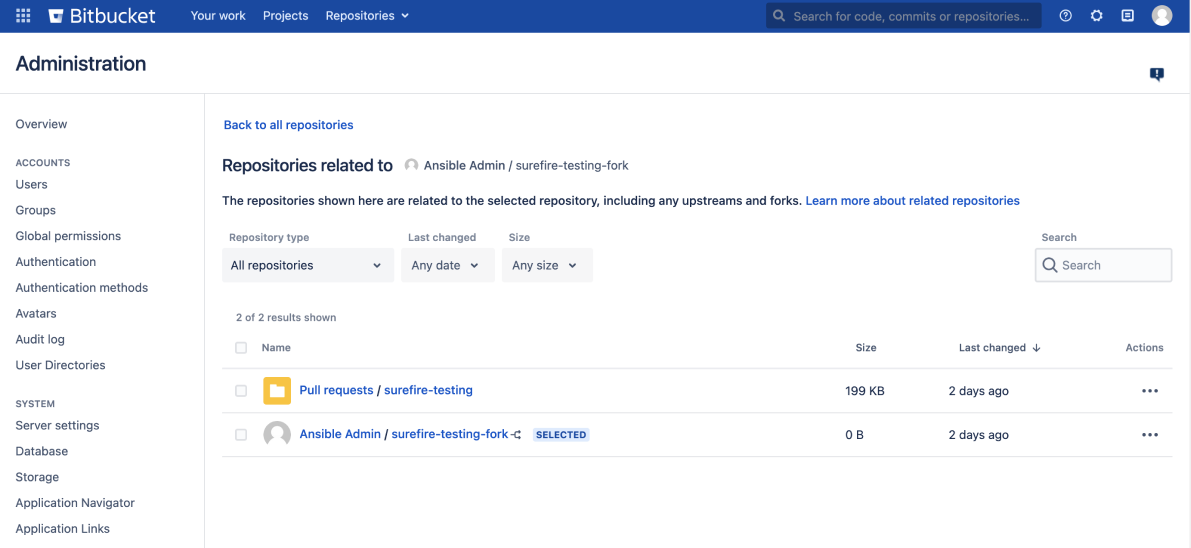Click Back to all repositories link

point(289,125)
